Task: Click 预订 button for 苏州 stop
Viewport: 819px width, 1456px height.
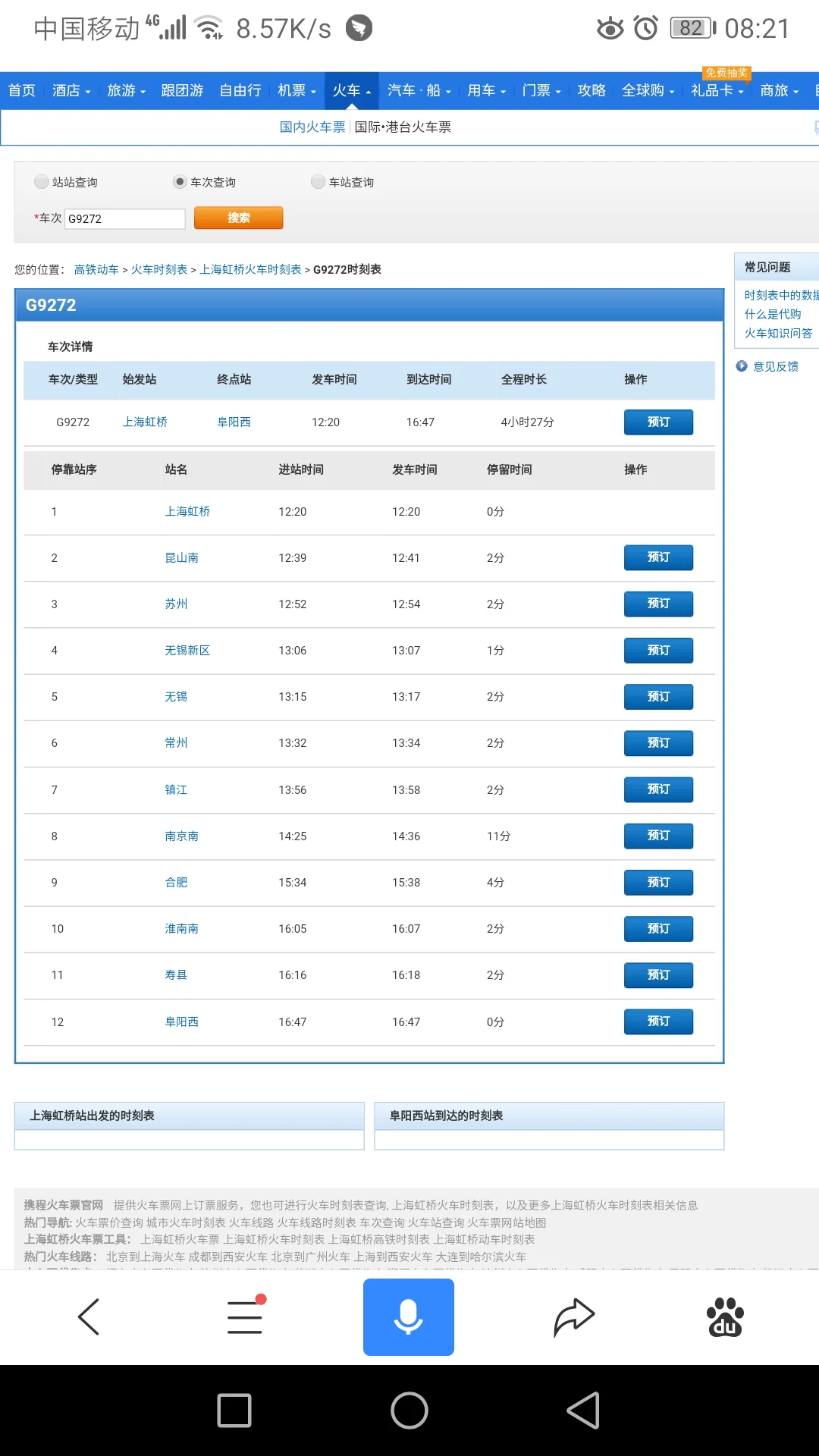Action: (658, 604)
